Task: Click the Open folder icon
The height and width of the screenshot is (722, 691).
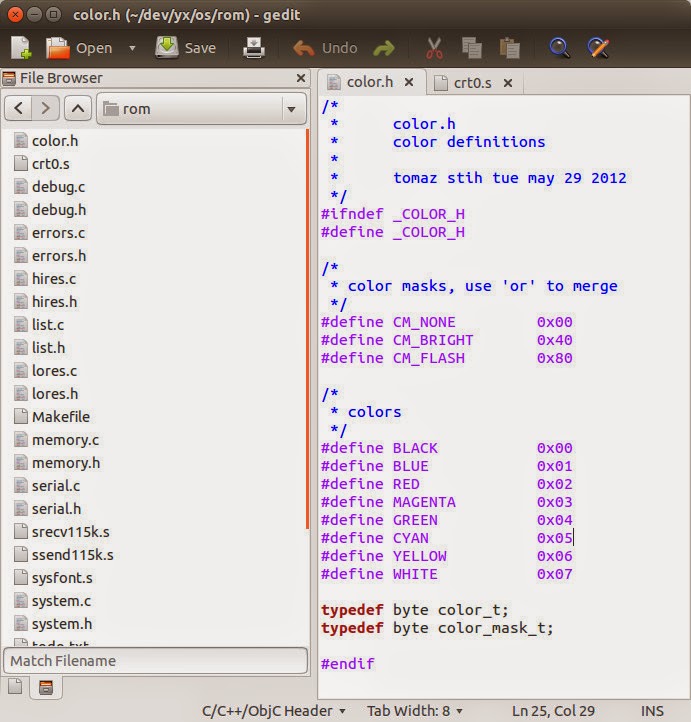Action: (58, 48)
